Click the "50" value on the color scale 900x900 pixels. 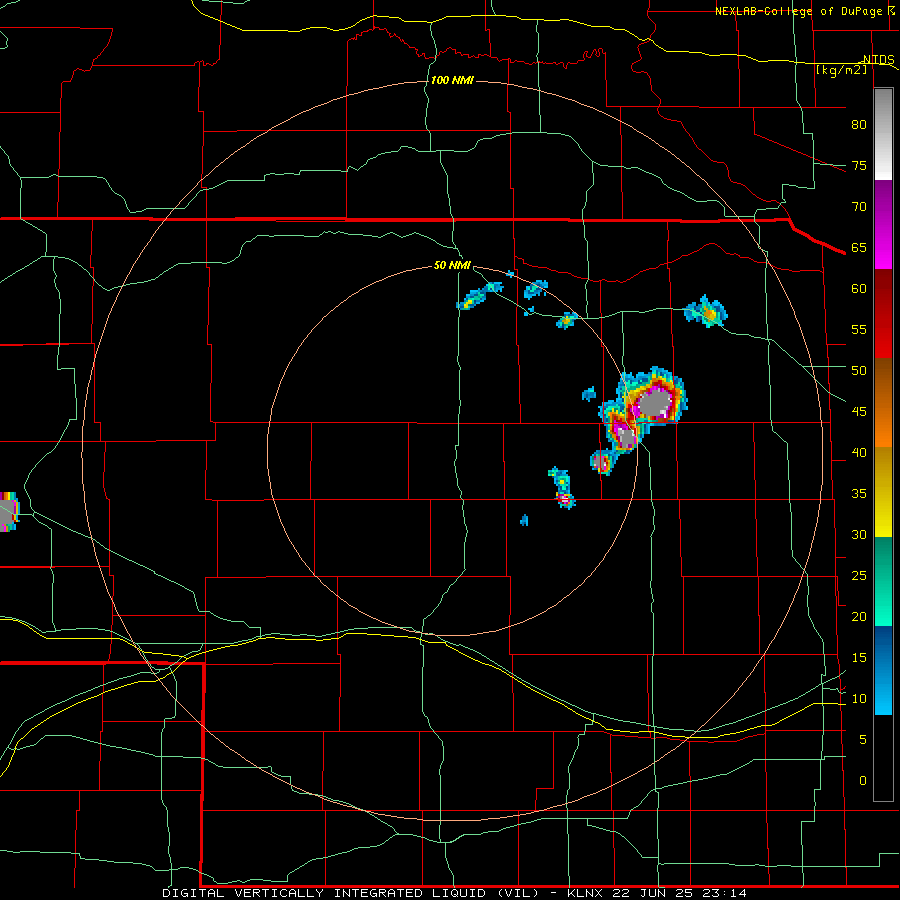point(859,371)
